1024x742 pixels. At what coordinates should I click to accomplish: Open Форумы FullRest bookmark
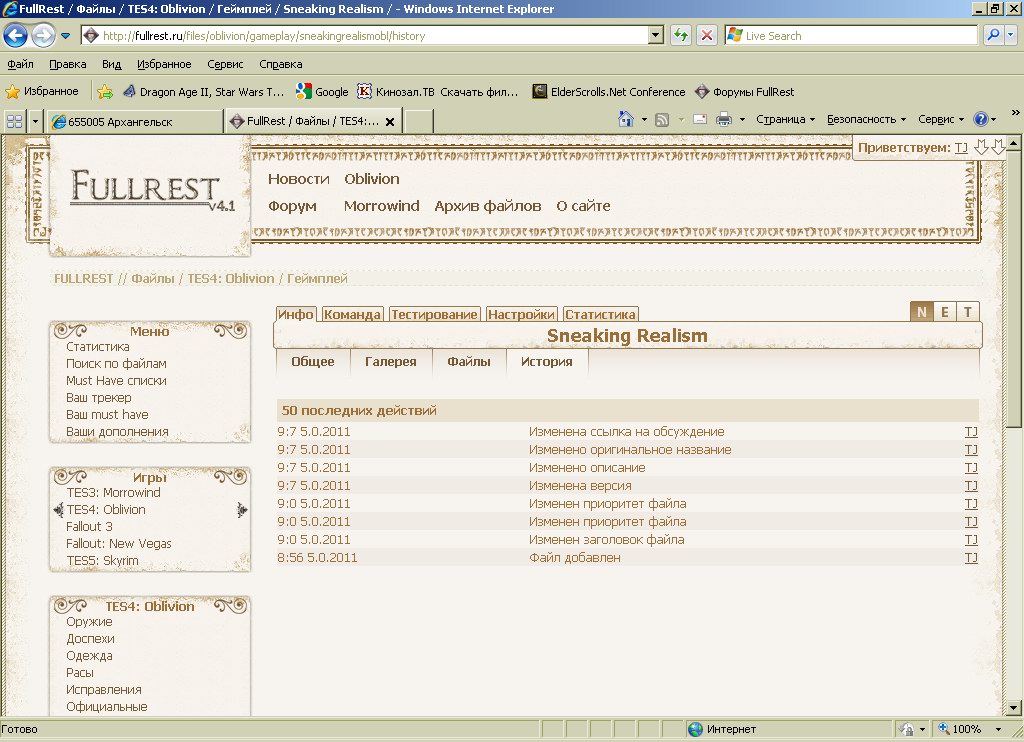coord(744,92)
